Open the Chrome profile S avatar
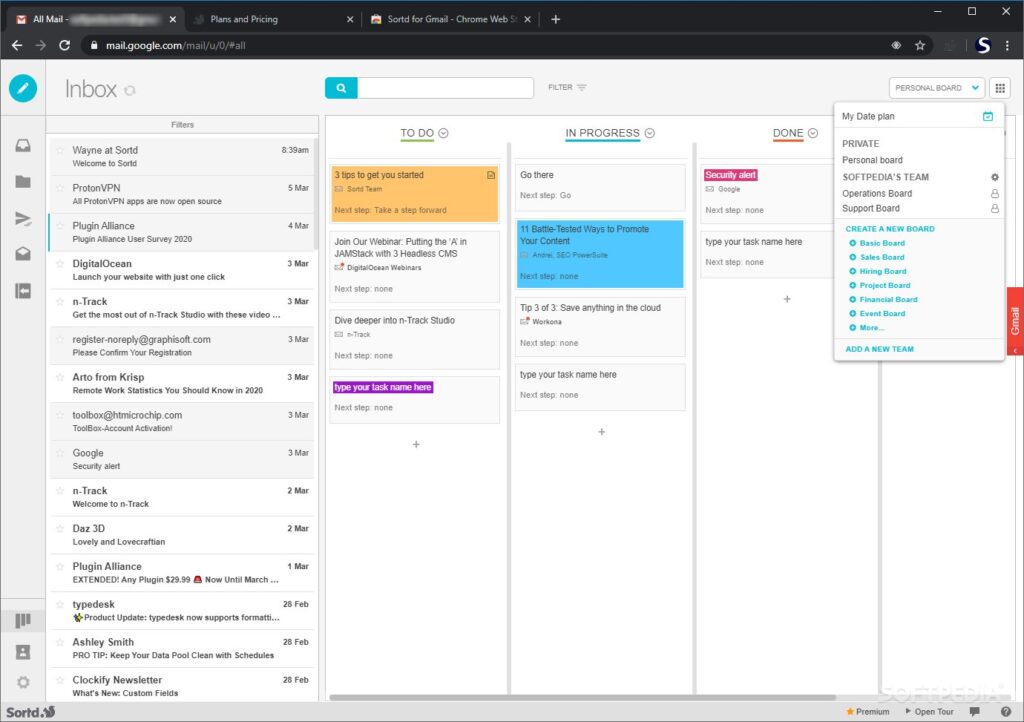Screen dimensions: 1024x722 (x=983, y=45)
